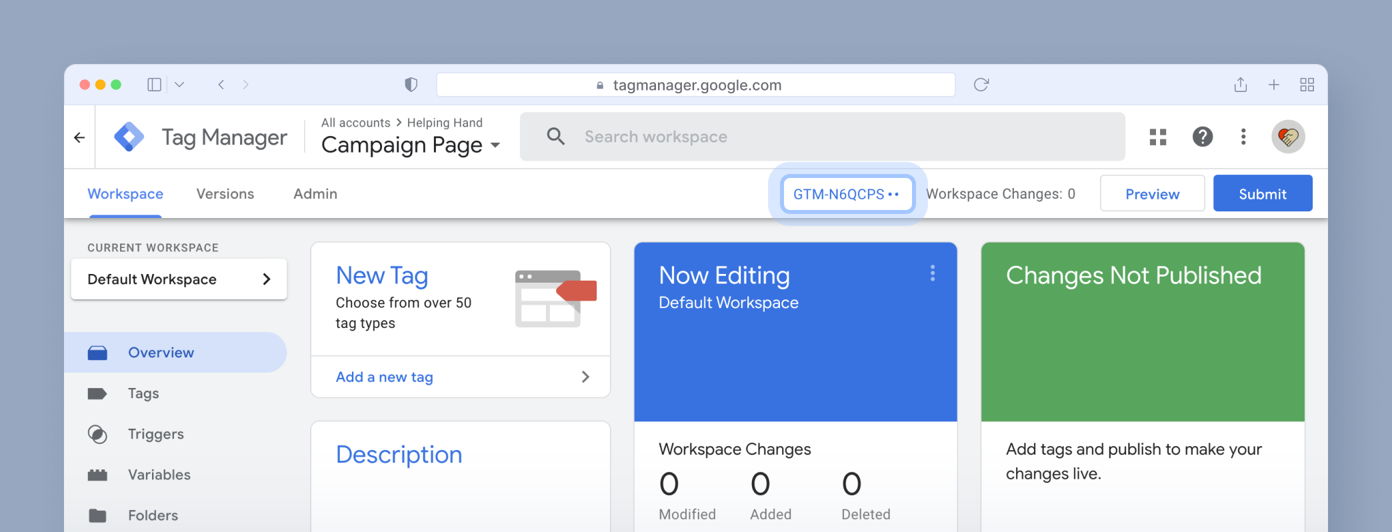
Task: Click the New Tag heading
Action: click(382, 275)
